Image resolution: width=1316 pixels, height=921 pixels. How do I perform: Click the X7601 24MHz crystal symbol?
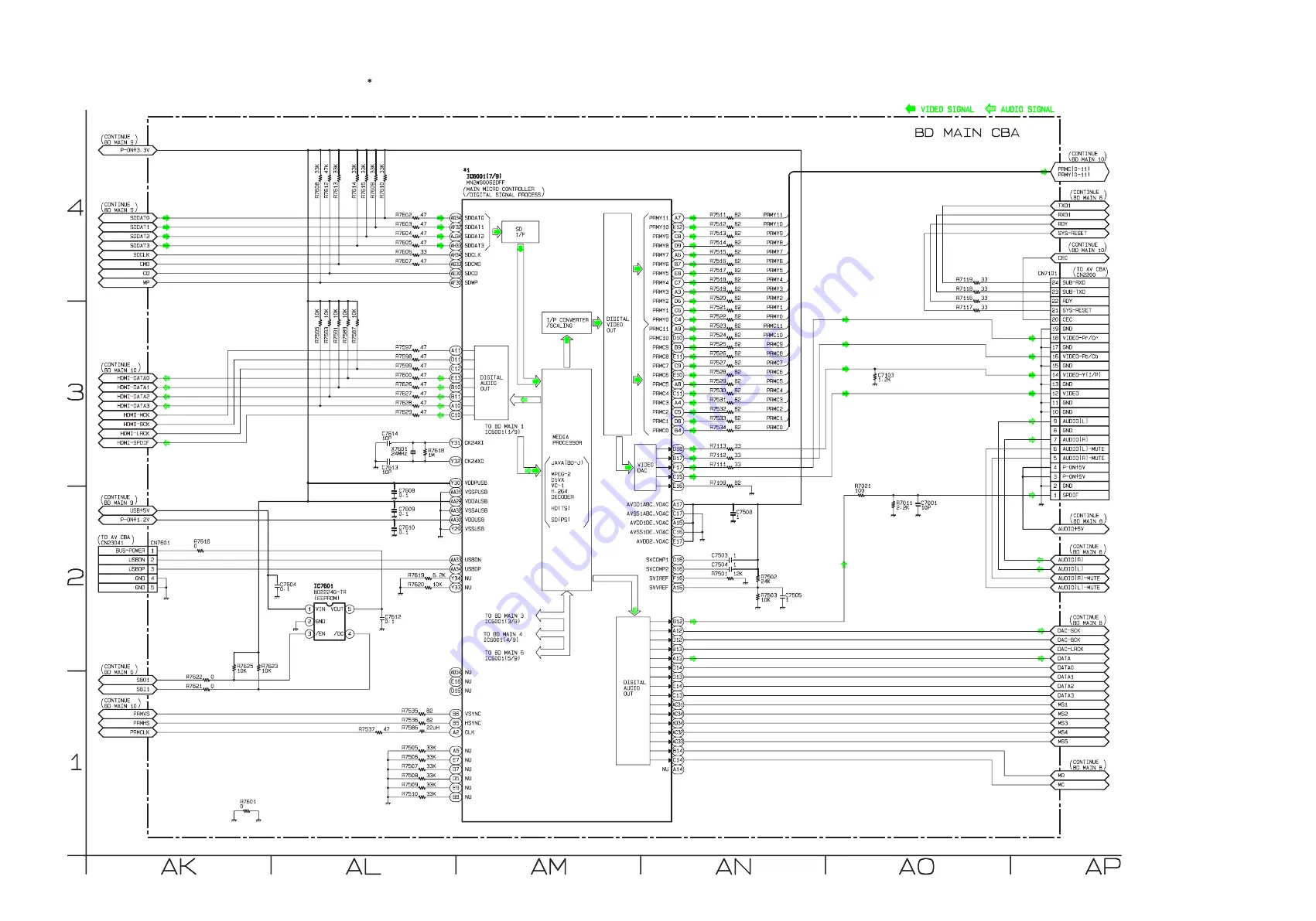tap(413, 452)
